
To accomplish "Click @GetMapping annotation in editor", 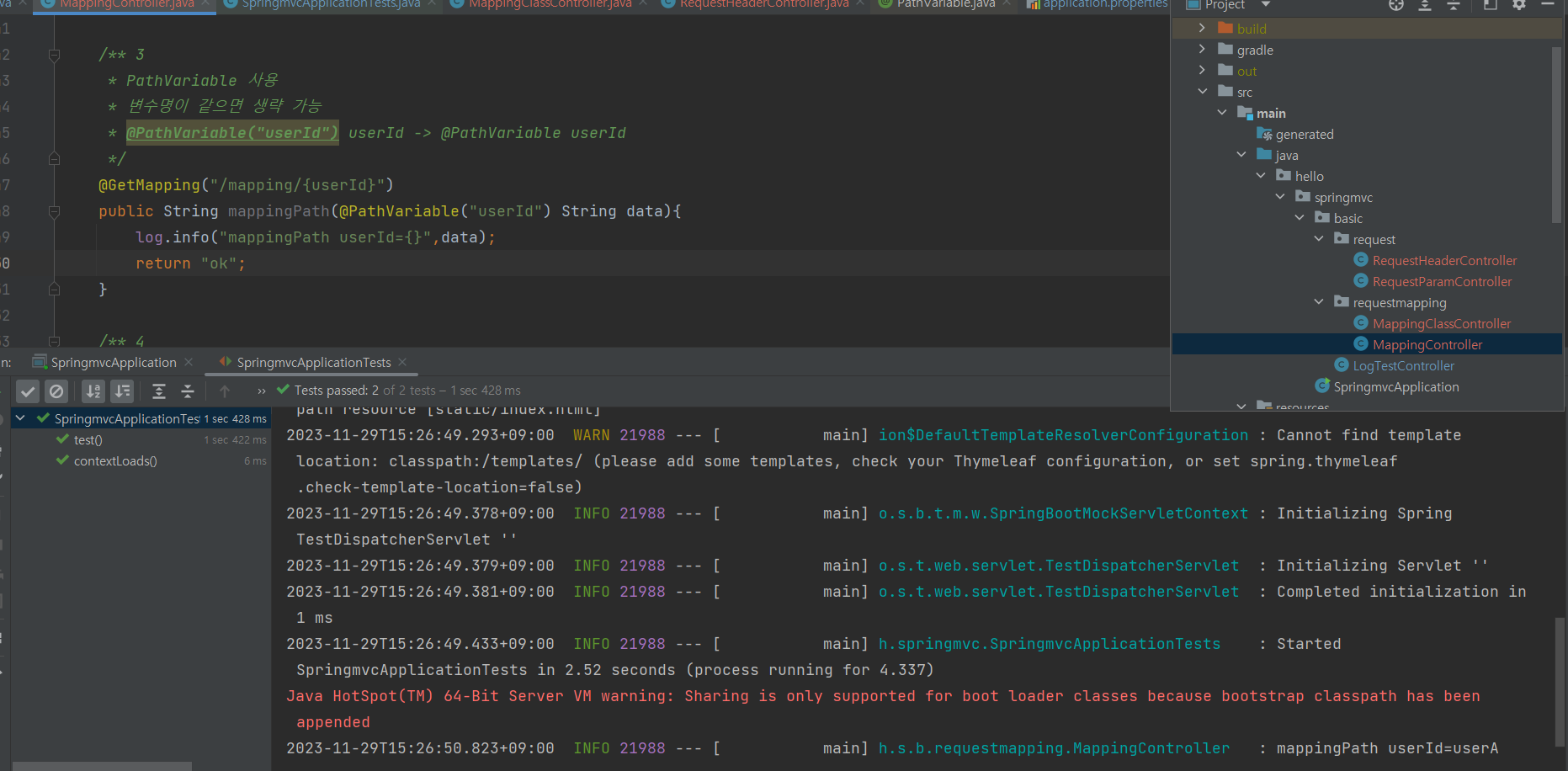I will tap(150, 185).
